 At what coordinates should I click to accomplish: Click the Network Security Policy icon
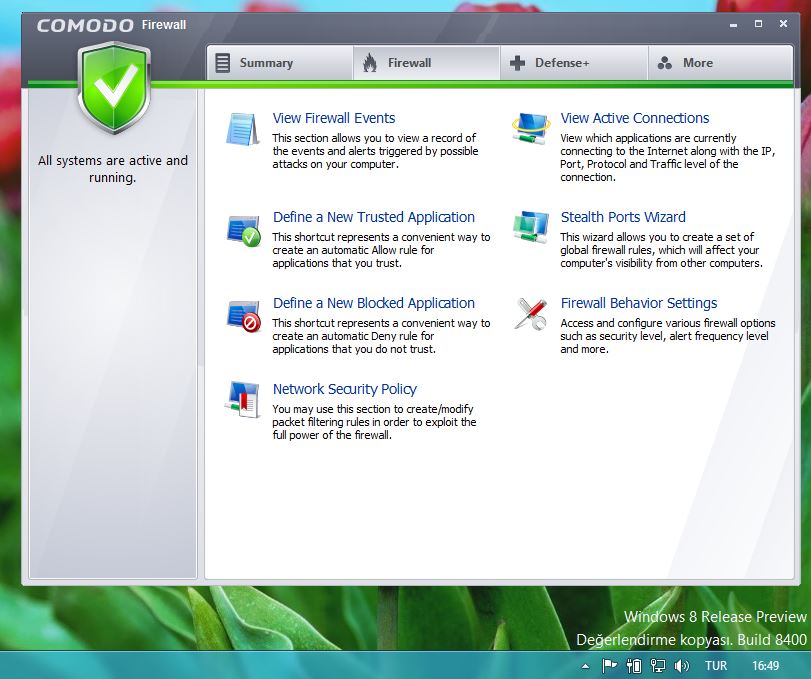242,399
